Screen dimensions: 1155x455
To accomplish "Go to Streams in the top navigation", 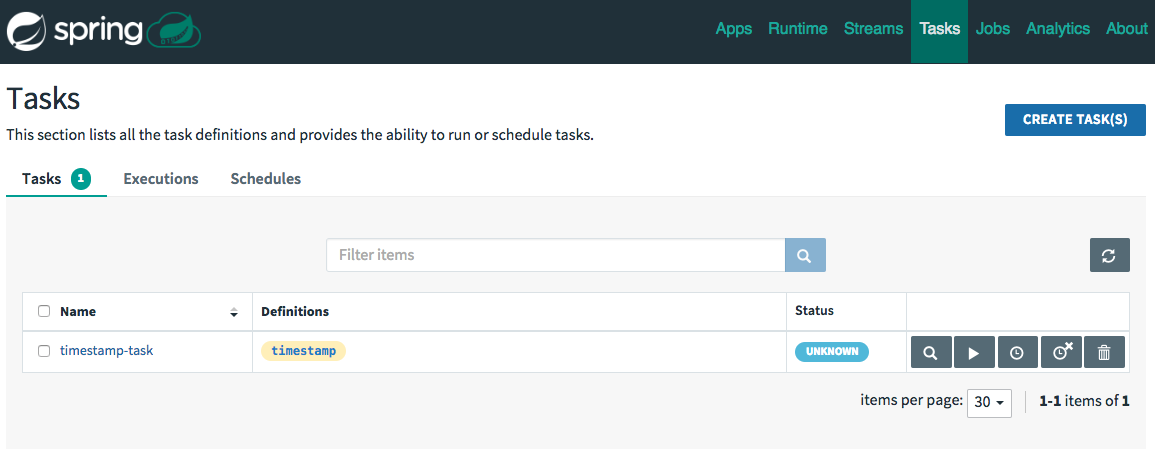I will pos(873,29).
